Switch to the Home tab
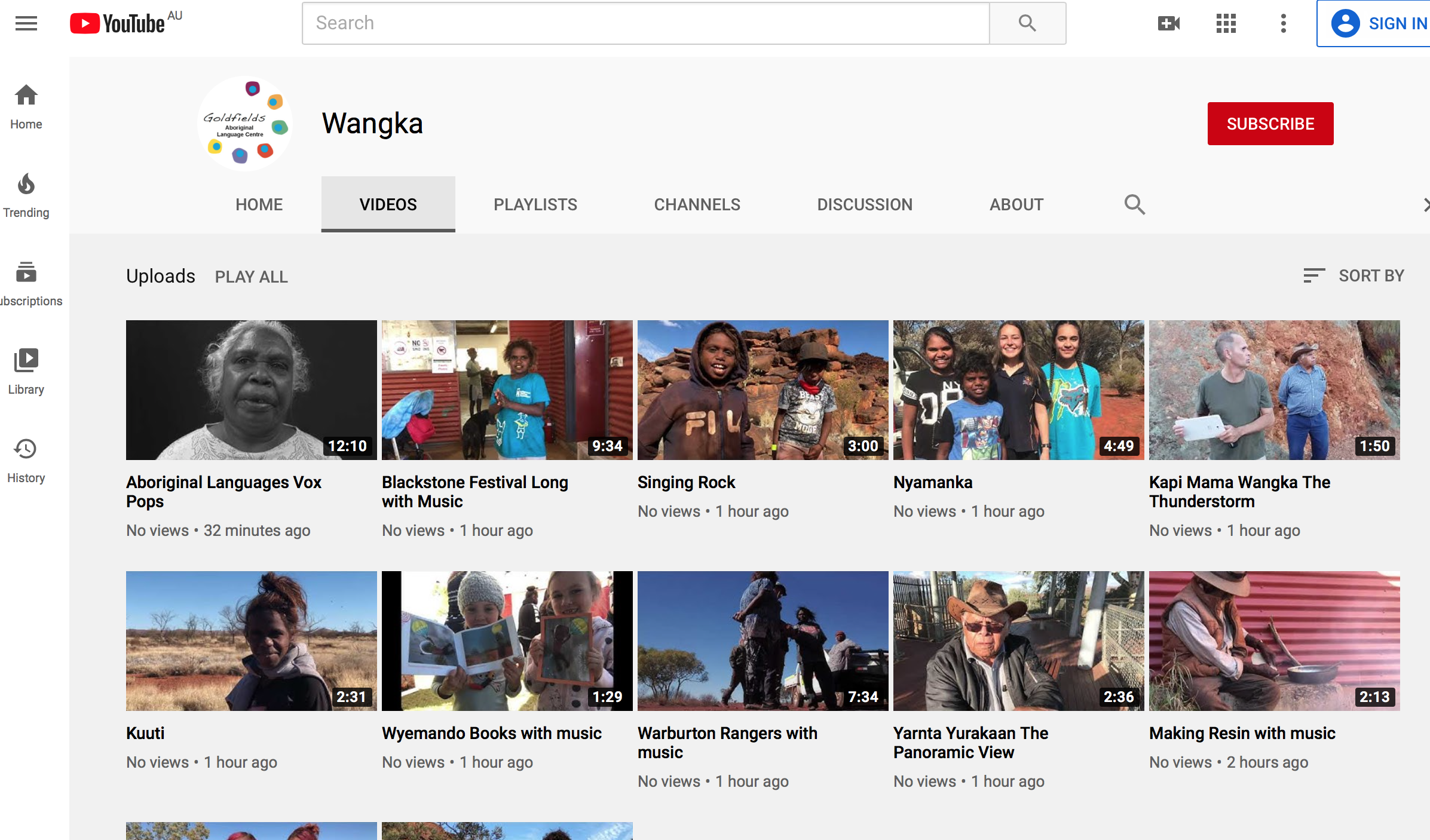 (259, 204)
